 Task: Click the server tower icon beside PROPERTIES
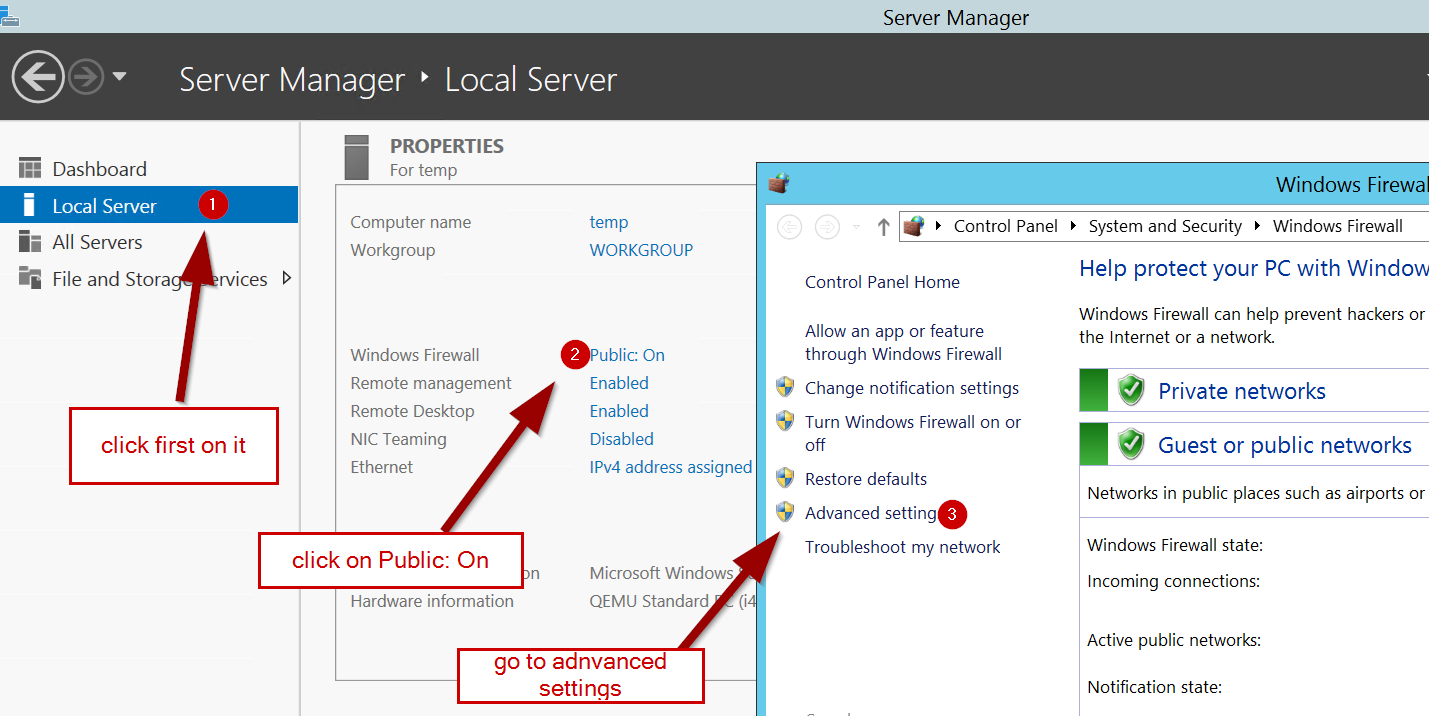pos(356,157)
